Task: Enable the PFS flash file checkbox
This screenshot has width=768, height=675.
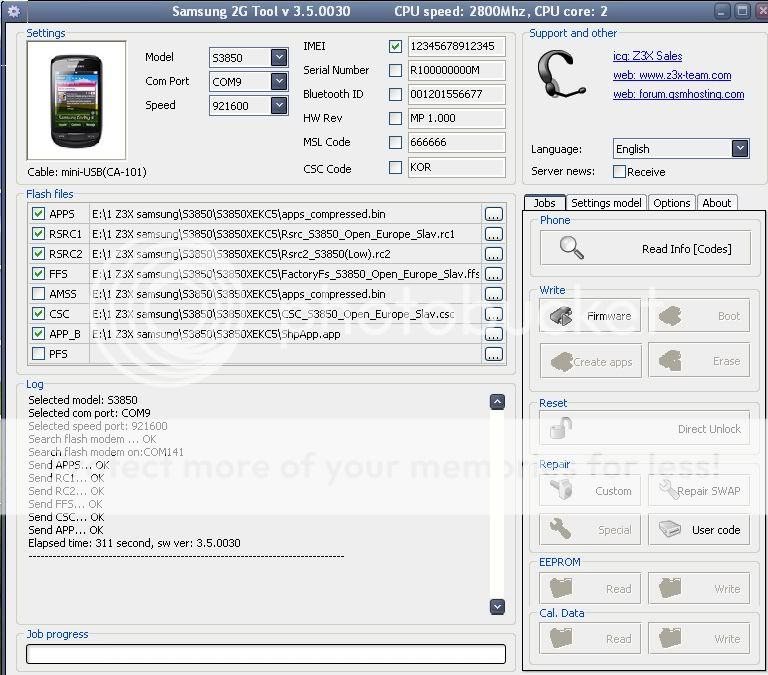Action: pyautogui.click(x=38, y=353)
